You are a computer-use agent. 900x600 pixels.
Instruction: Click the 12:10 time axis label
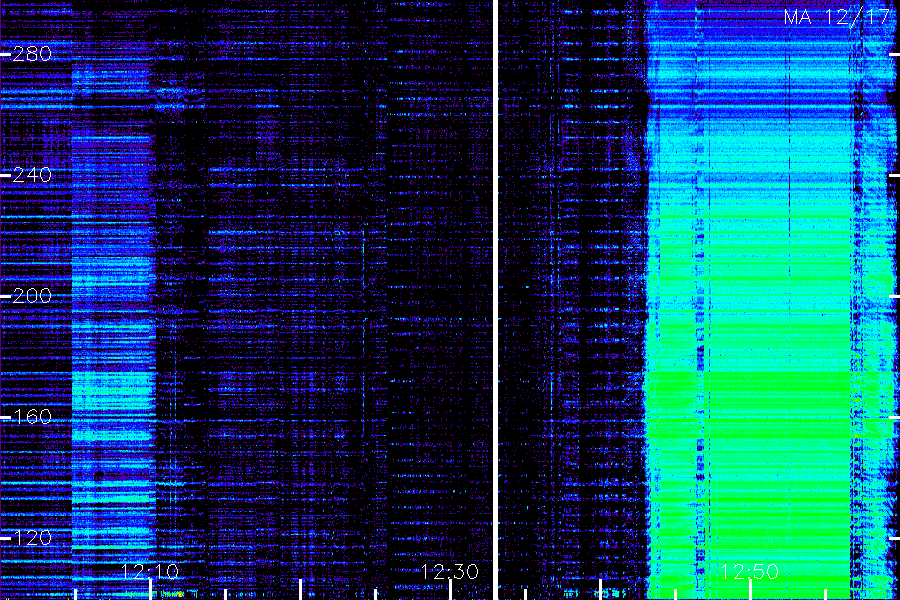(x=150, y=571)
